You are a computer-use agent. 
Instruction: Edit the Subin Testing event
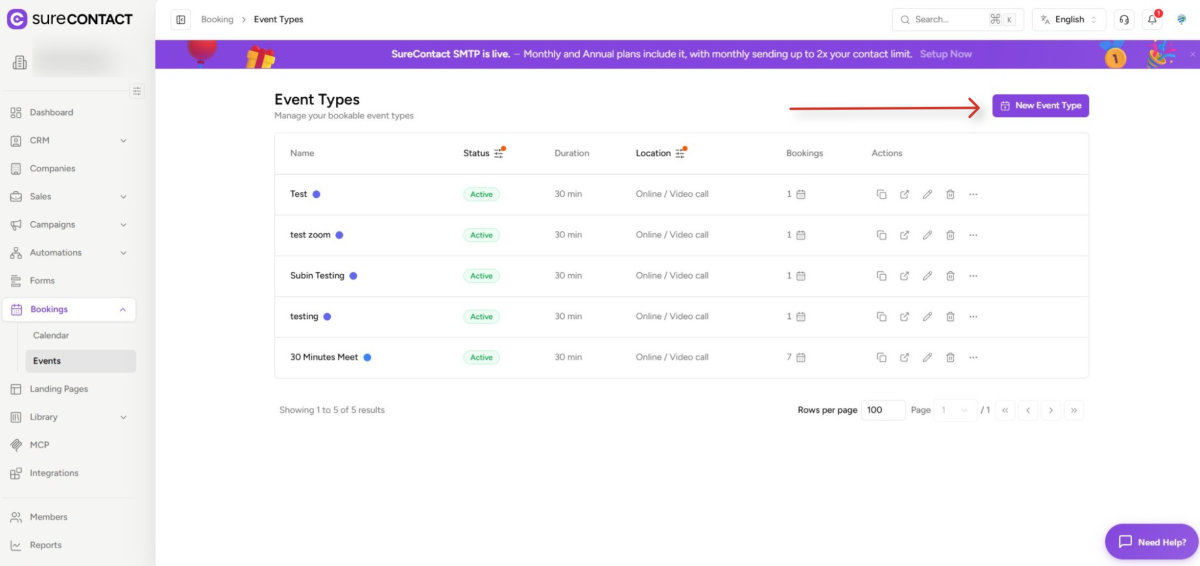point(927,276)
